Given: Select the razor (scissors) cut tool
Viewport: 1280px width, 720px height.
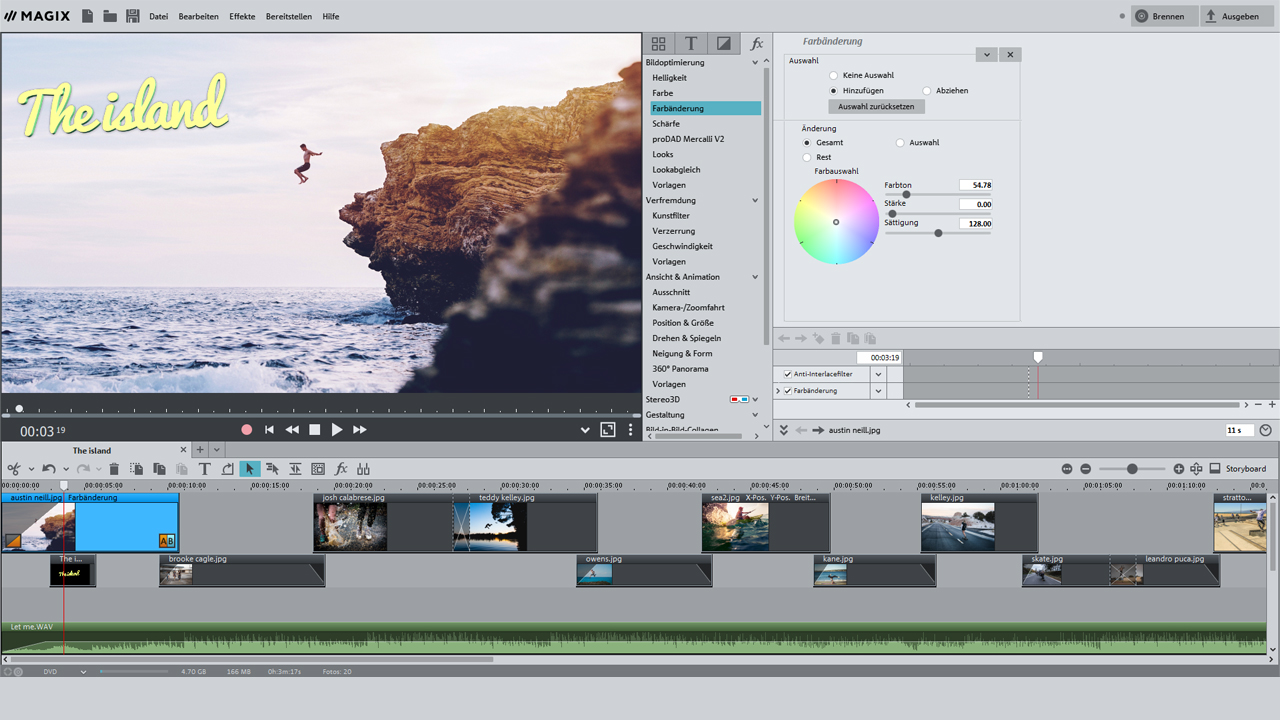Looking at the screenshot, I should click(15, 468).
